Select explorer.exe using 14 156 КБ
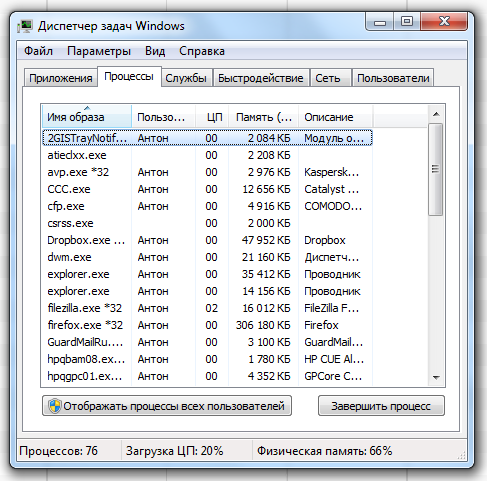487x481 pixels. click(207, 291)
